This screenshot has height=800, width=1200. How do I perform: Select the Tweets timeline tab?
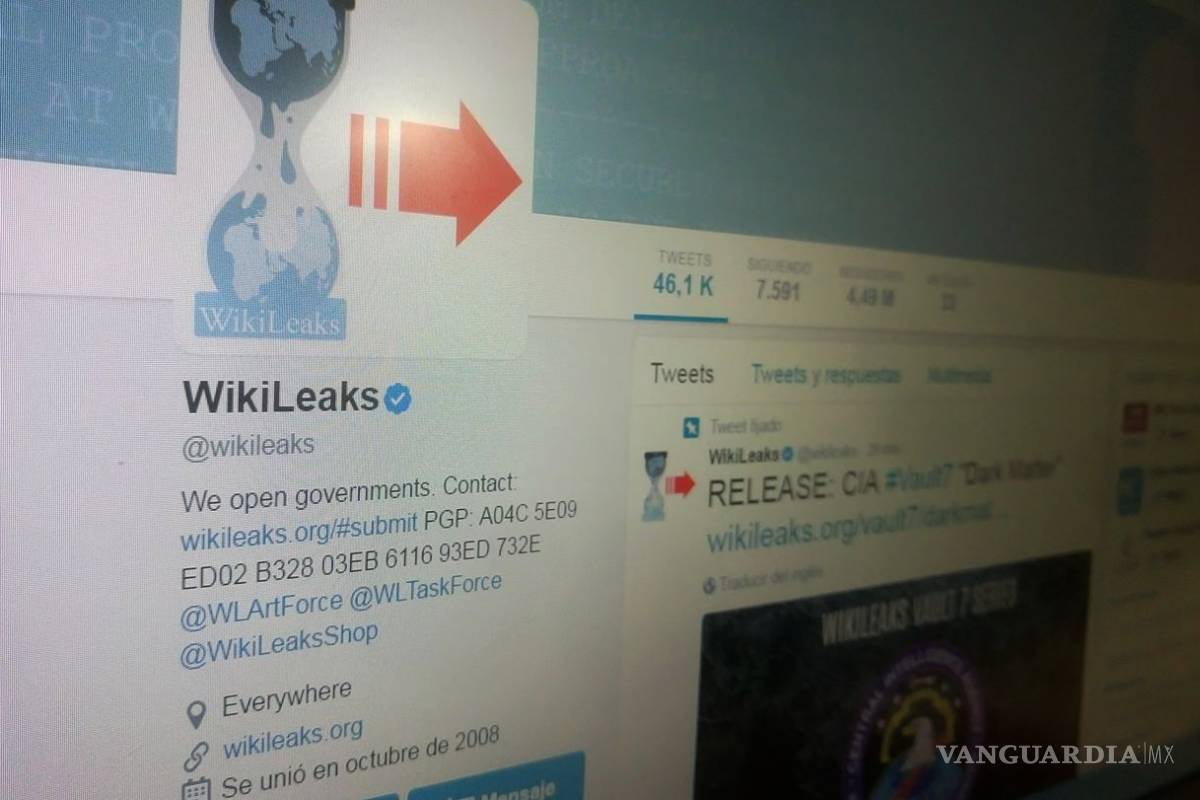click(682, 375)
